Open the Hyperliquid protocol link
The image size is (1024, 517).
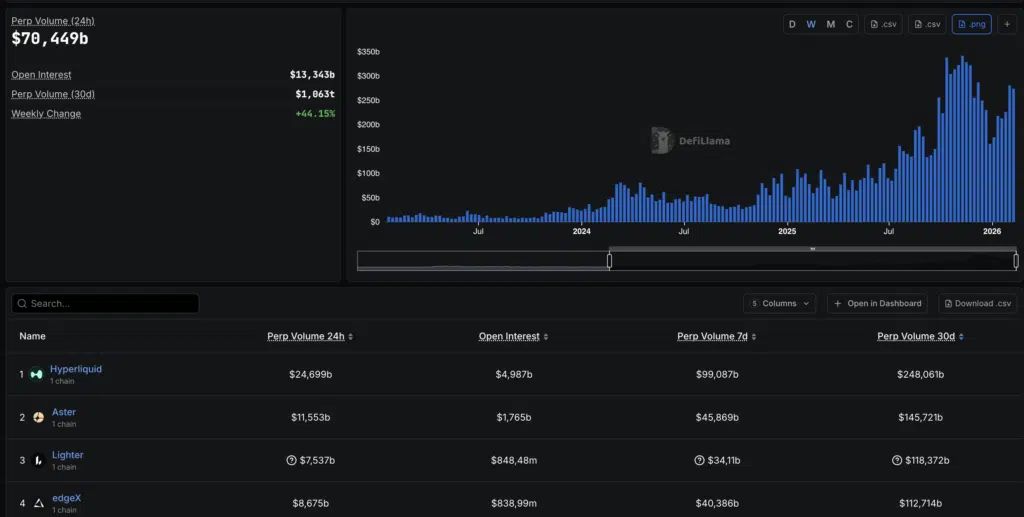[x=76, y=369]
